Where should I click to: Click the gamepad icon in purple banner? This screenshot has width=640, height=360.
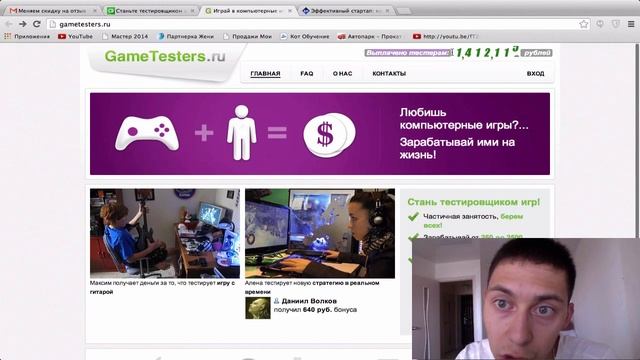(x=147, y=133)
